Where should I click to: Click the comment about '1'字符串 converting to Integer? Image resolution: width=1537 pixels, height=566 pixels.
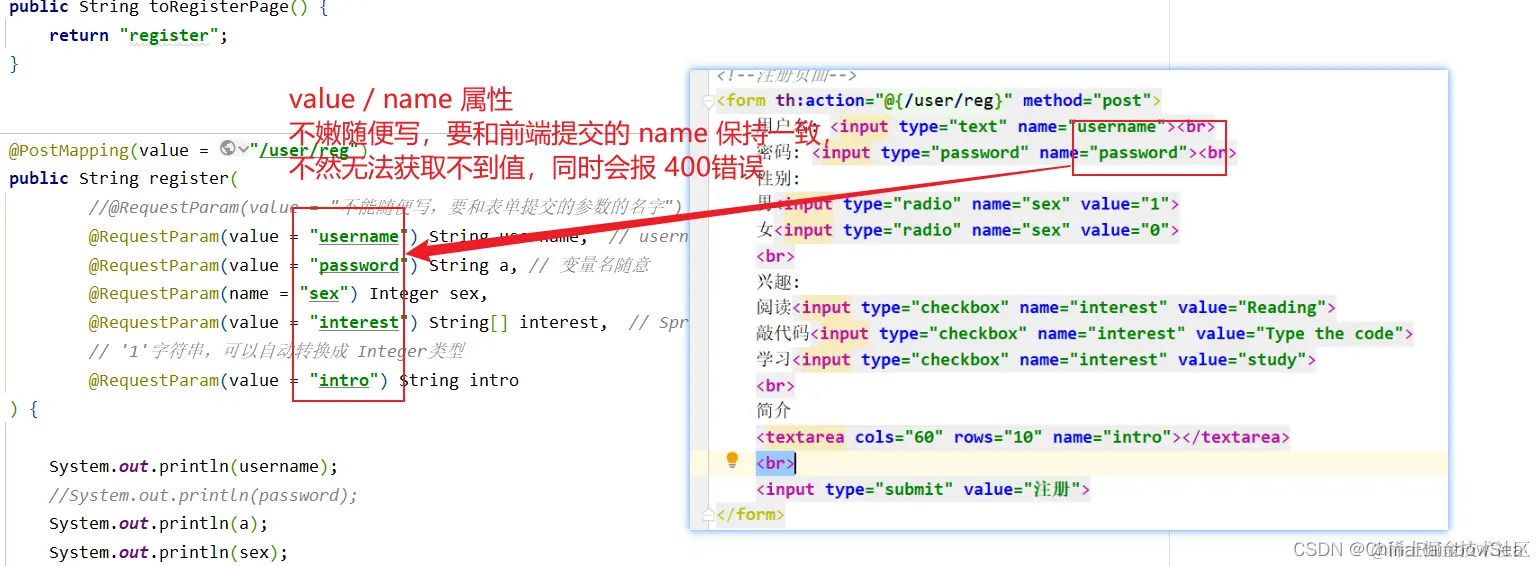[x=276, y=352]
